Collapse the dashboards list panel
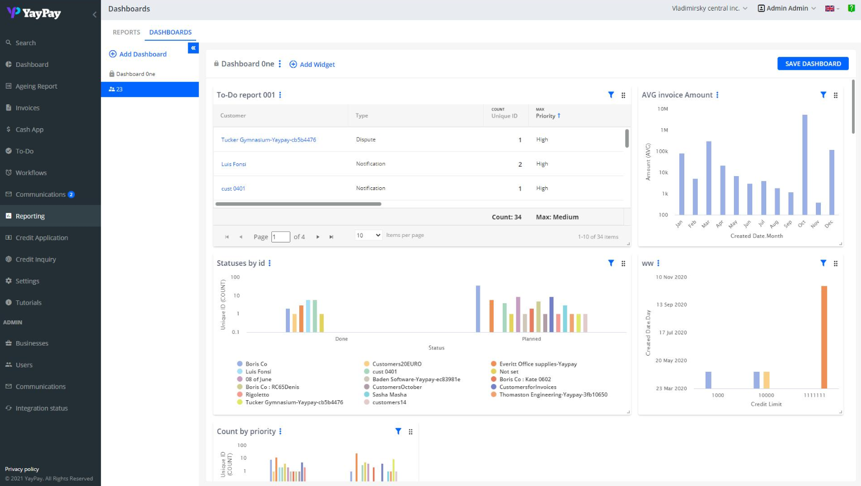 pyautogui.click(x=193, y=48)
